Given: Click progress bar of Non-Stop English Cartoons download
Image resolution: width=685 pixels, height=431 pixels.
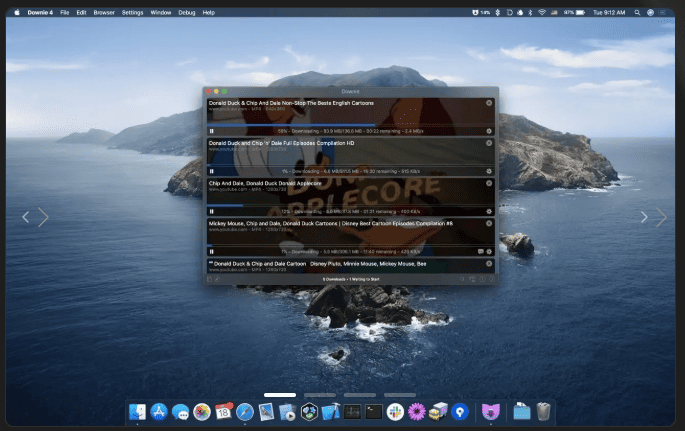Looking at the screenshot, I should click(351, 125).
